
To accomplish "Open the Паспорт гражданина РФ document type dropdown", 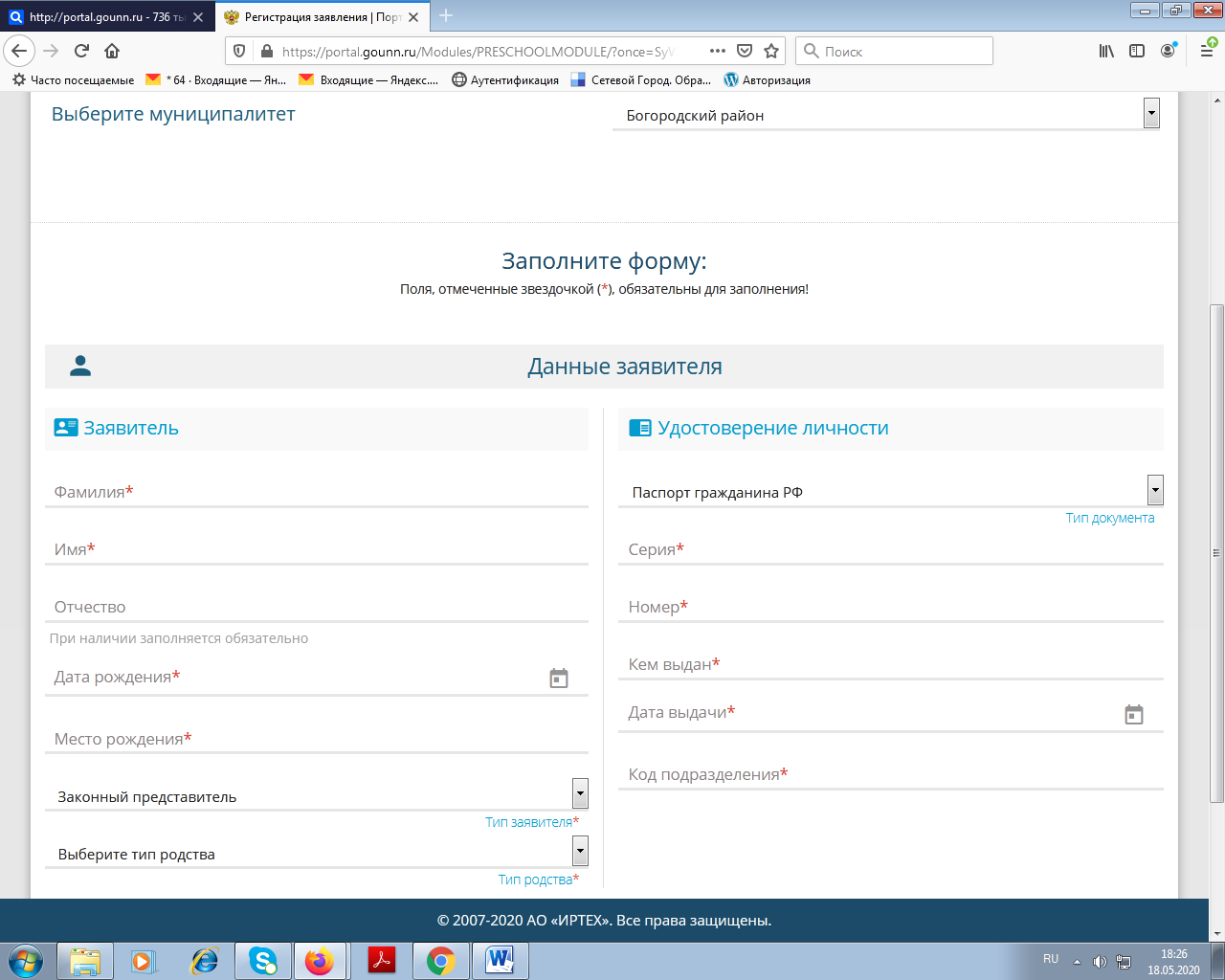I will [x=891, y=491].
